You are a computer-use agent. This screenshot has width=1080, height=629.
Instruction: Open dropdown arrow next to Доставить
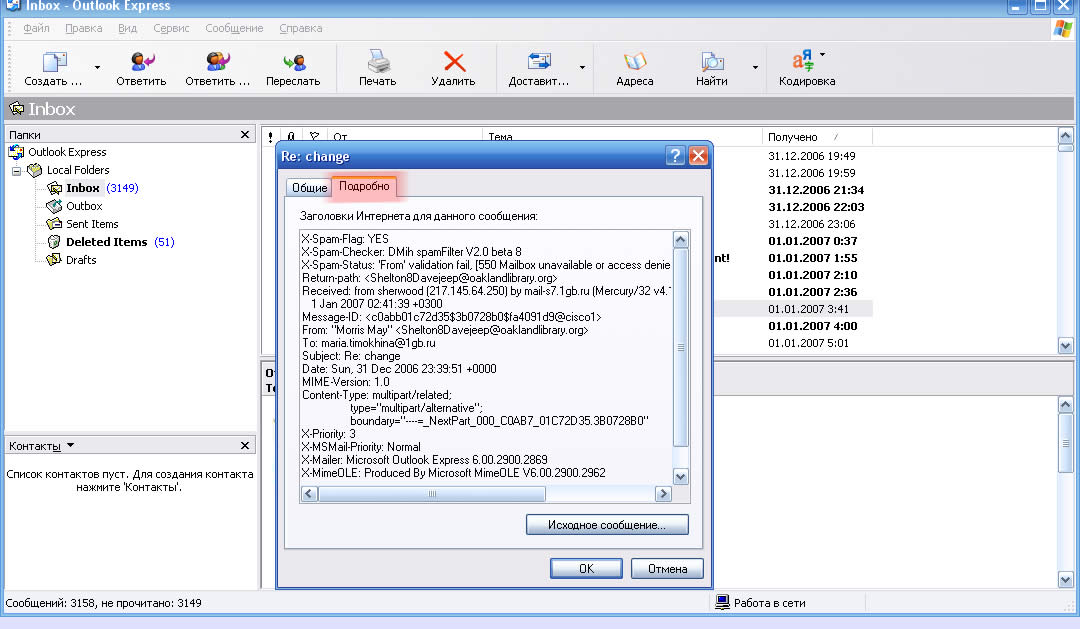pyautogui.click(x=582, y=68)
